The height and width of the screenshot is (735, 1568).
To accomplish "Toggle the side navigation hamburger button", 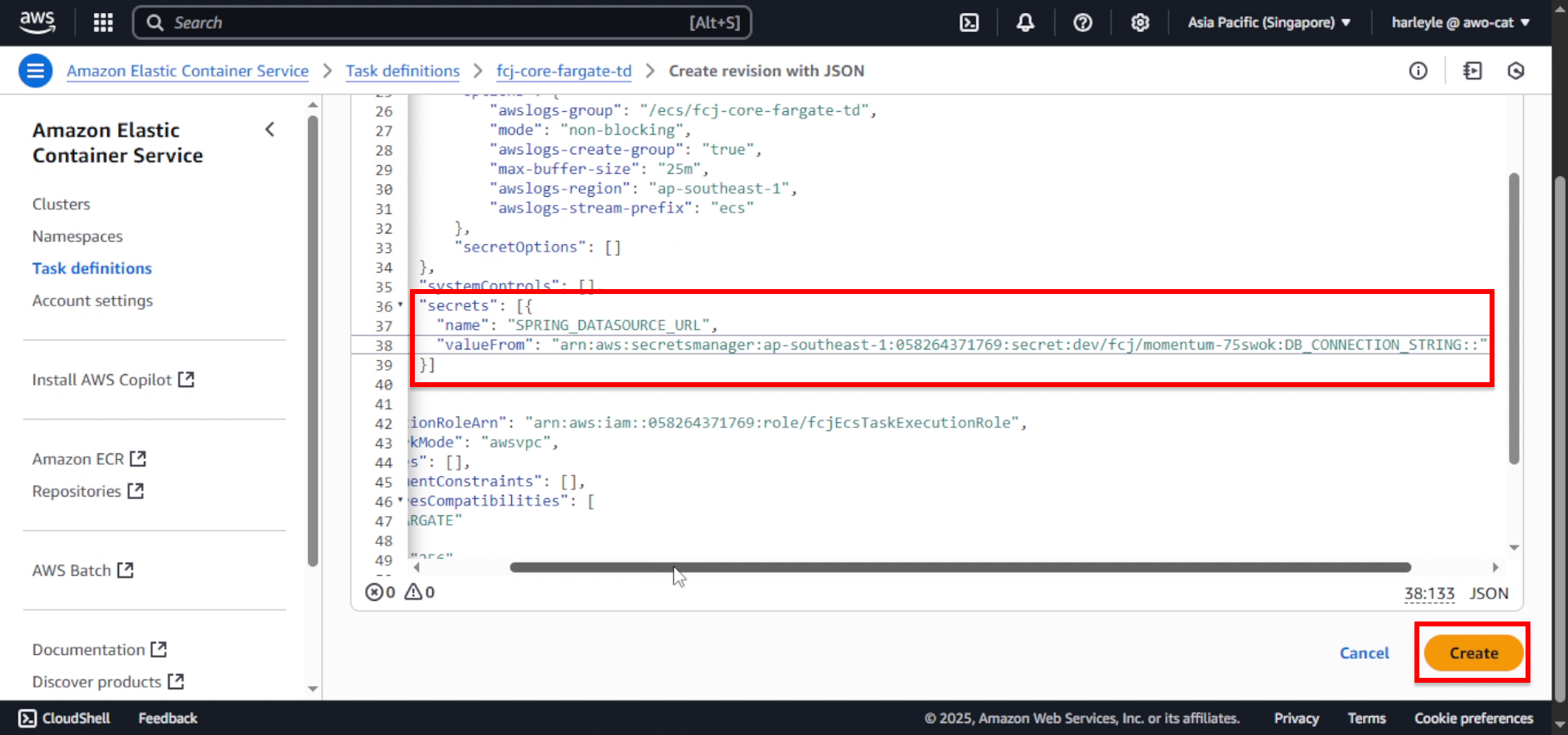I will tap(35, 71).
